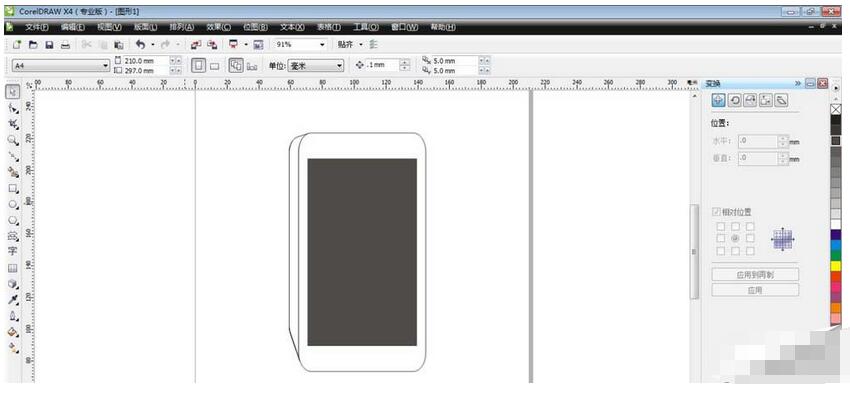
Task: Click the 应用到再制 button
Action: click(x=755, y=275)
